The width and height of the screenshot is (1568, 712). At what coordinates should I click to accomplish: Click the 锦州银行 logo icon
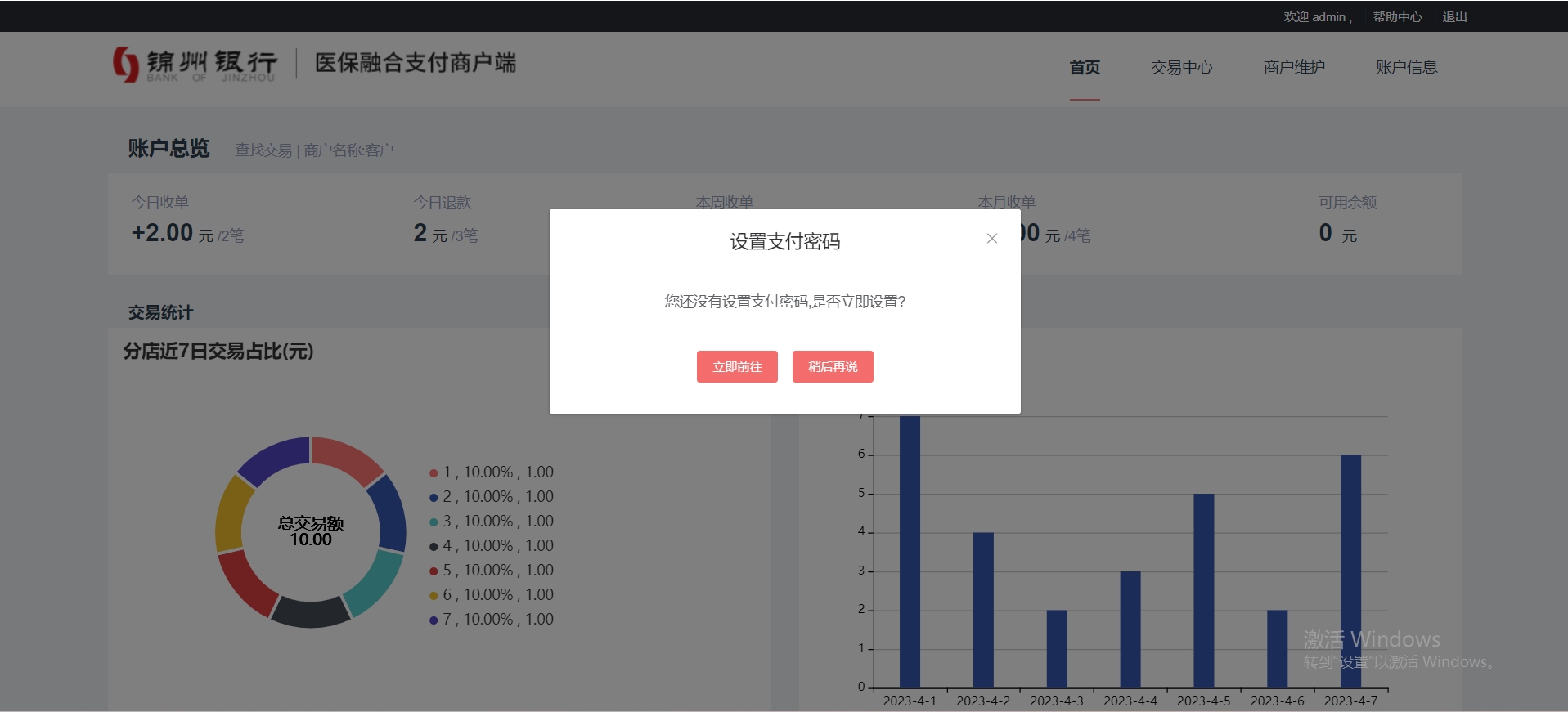coord(125,64)
